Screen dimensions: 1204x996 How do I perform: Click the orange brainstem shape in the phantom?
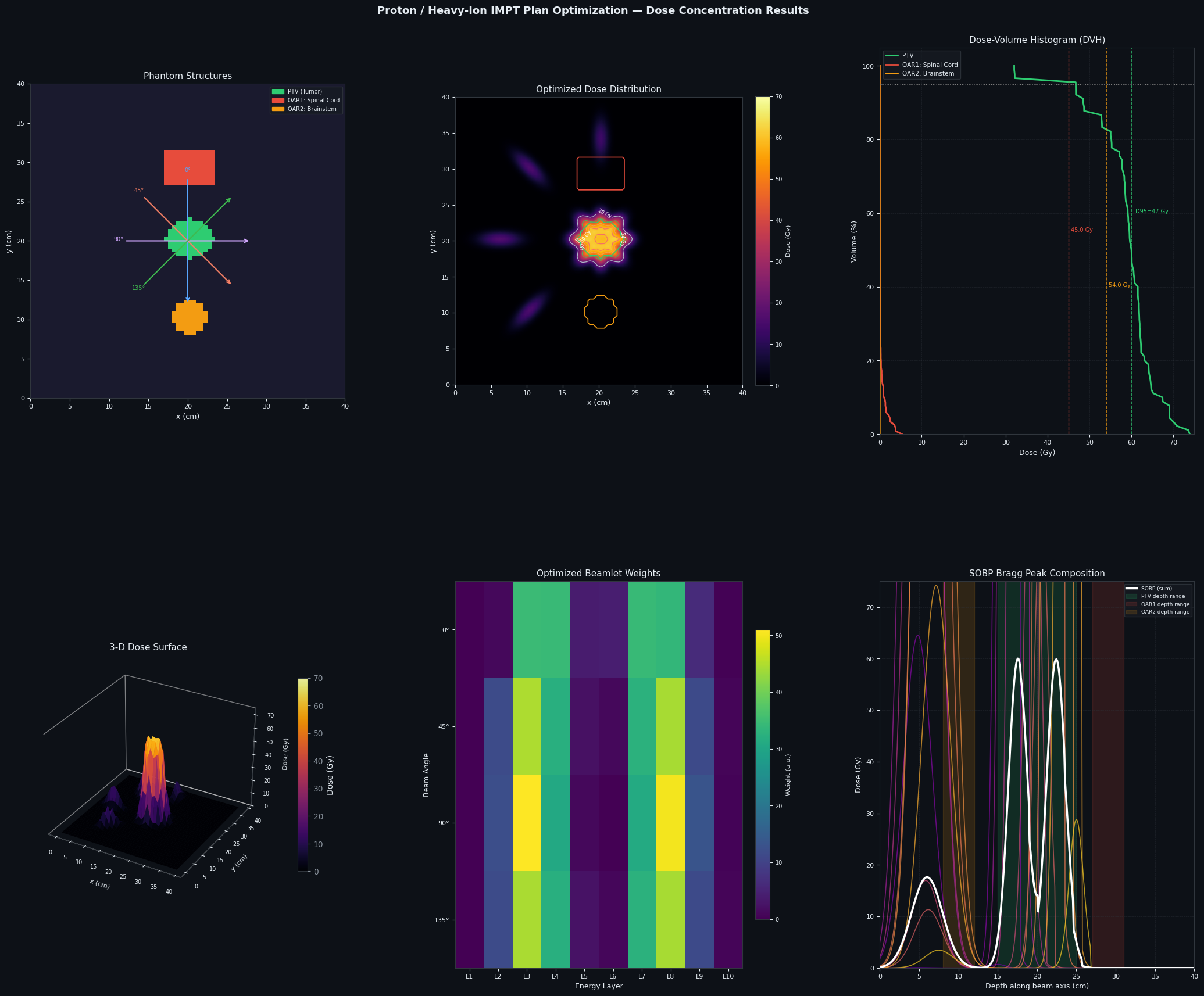point(190,317)
